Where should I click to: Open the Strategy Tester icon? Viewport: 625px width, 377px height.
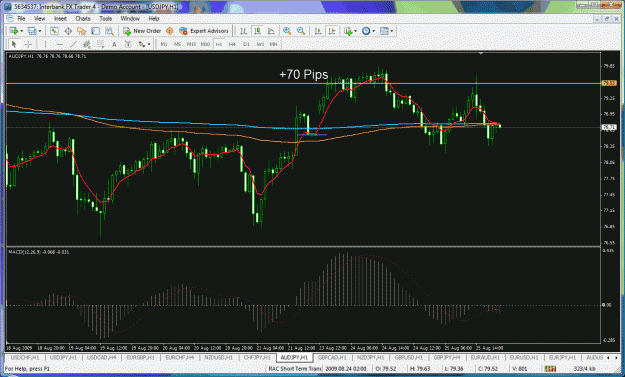tap(109, 31)
